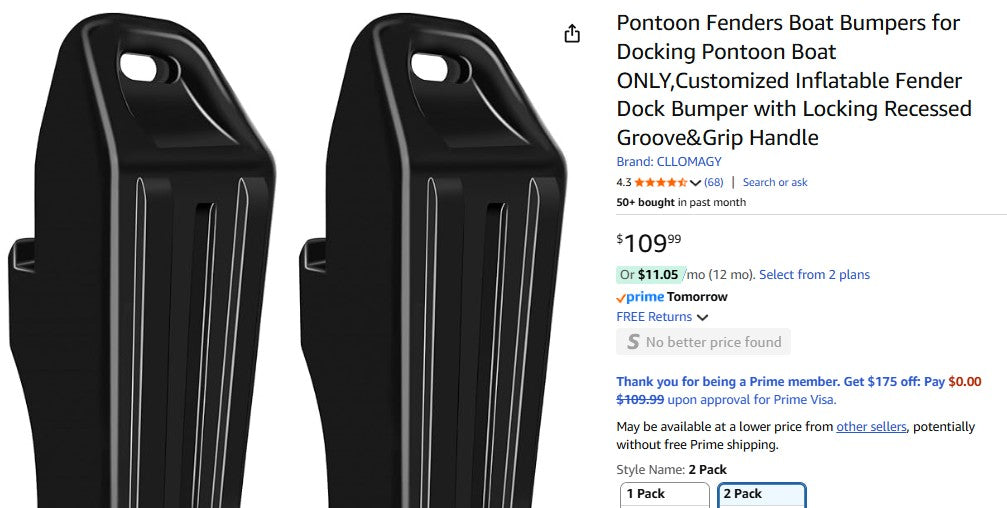This screenshot has height=508, width=1007.
Task: Click Select from 2 plans link
Action: [x=814, y=274]
